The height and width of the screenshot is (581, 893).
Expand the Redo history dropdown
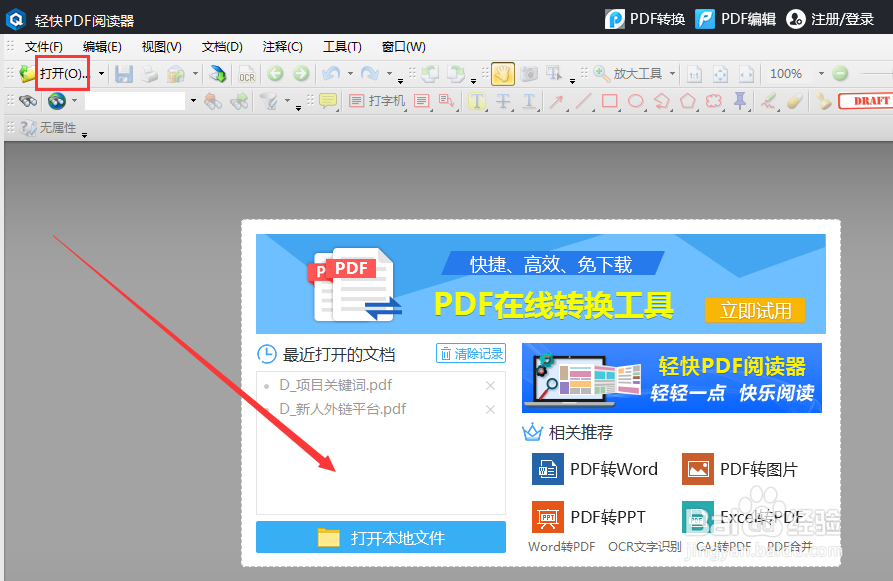(x=389, y=73)
